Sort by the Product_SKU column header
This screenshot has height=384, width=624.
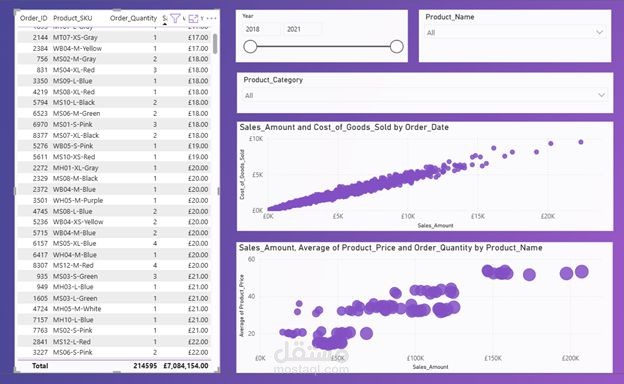tap(73, 18)
